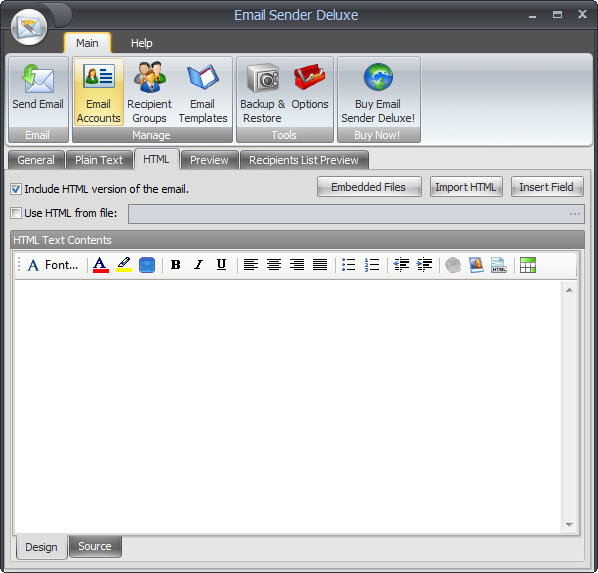This screenshot has width=598, height=573.
Task: Align text right
Action: [297, 265]
